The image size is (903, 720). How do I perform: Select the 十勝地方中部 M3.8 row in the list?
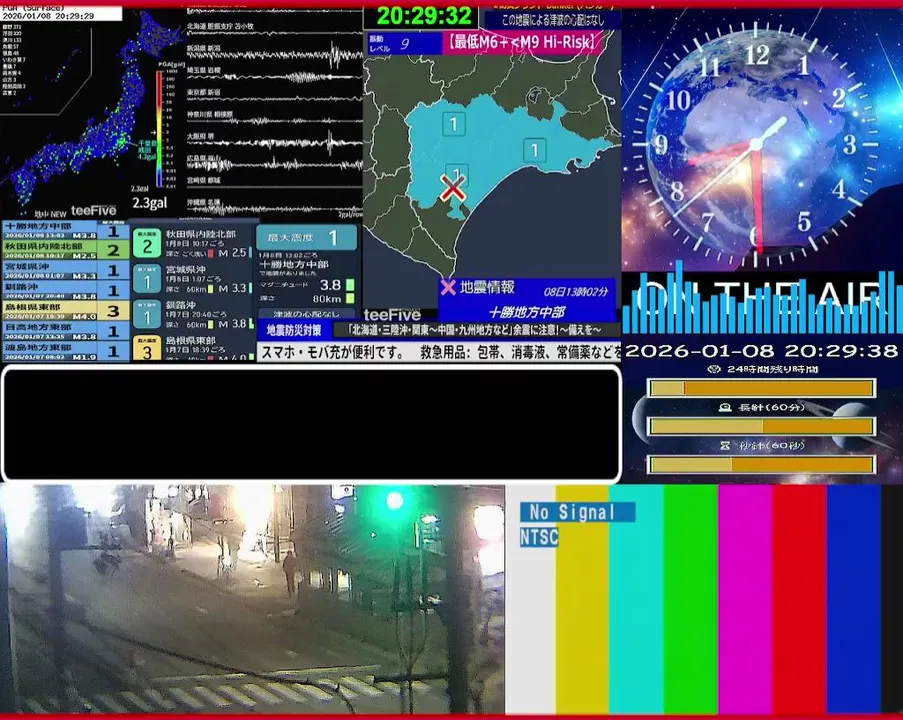pos(65,230)
